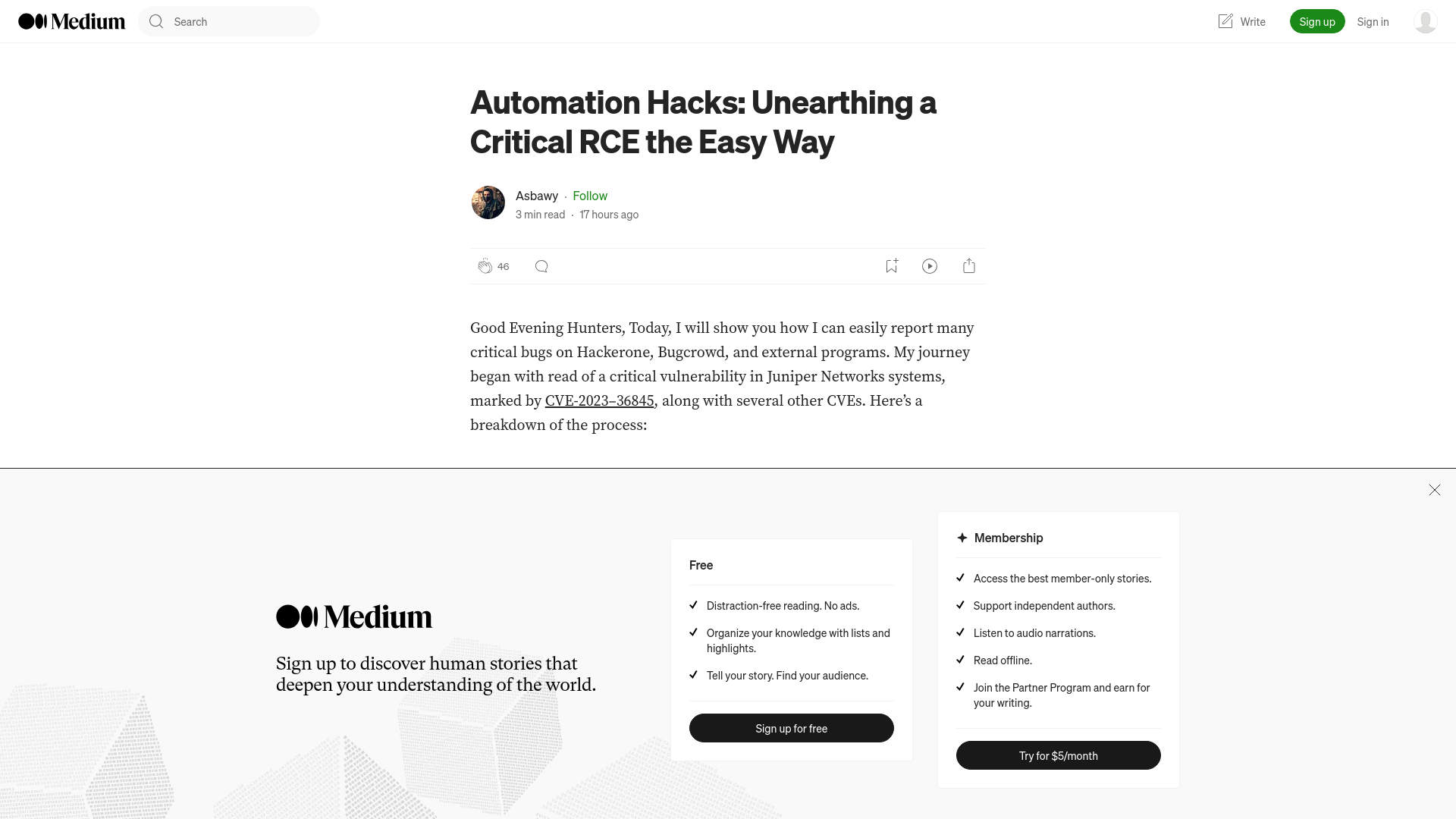Try Medium for $5/month
The width and height of the screenshot is (1456, 819).
1058,755
